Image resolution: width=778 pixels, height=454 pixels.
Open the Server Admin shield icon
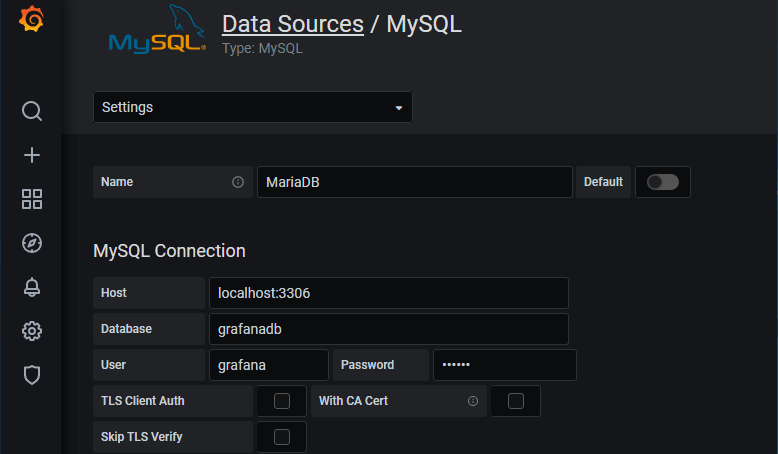click(32, 375)
